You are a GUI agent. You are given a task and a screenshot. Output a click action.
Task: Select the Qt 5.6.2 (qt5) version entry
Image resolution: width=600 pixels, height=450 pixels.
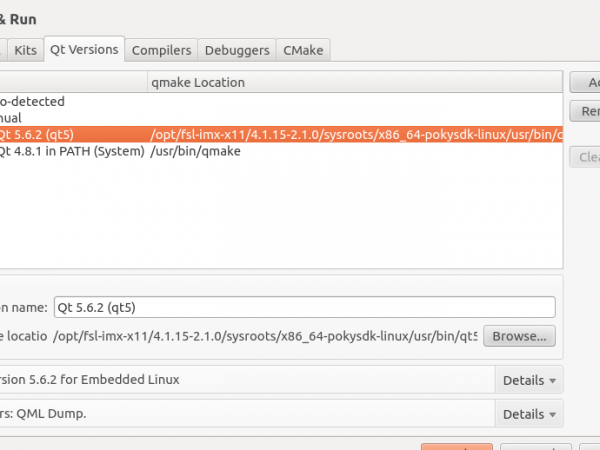tap(40, 134)
